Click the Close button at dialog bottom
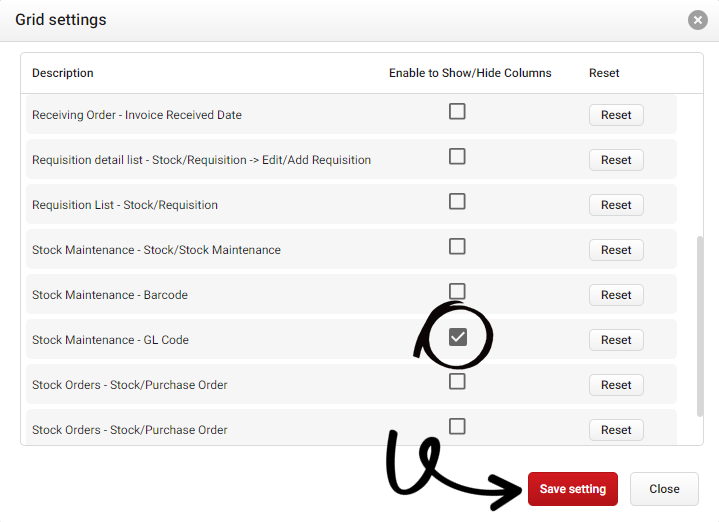This screenshot has width=719, height=522. (x=664, y=489)
